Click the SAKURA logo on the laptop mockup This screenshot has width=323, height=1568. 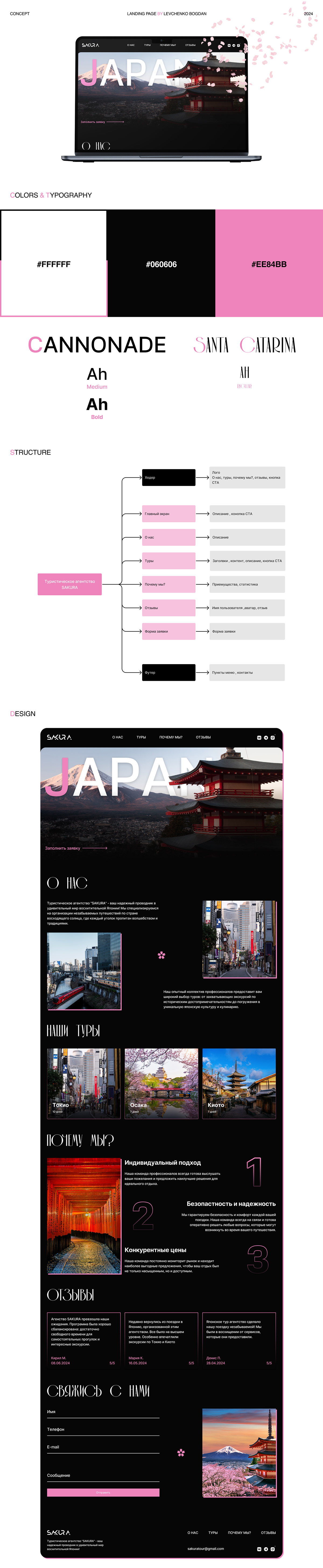click(x=90, y=45)
